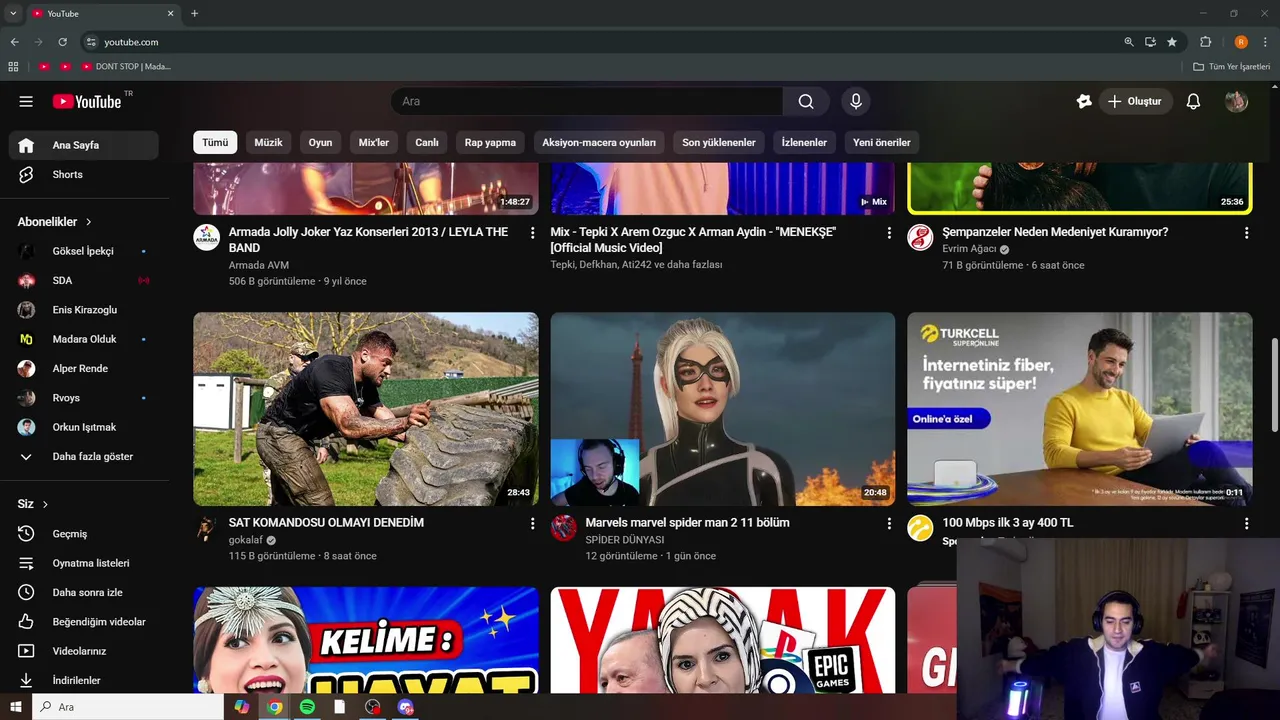The height and width of the screenshot is (720, 1280).
Task: Expand Daha fazla göster subscriptions
Action: [84, 456]
